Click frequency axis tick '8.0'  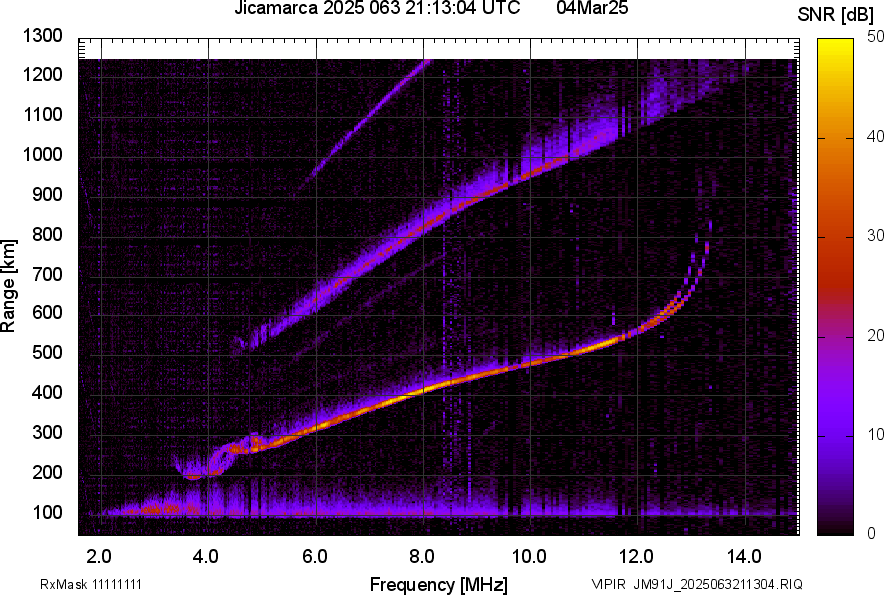(422, 557)
